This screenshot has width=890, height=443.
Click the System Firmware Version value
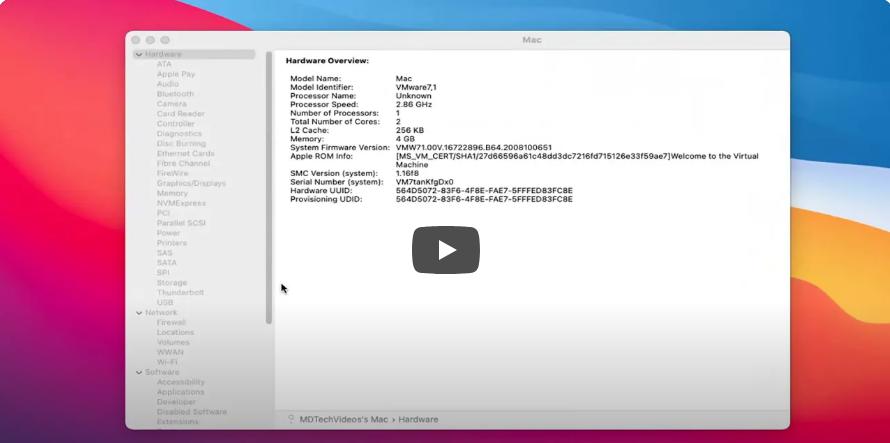[x=473, y=148]
